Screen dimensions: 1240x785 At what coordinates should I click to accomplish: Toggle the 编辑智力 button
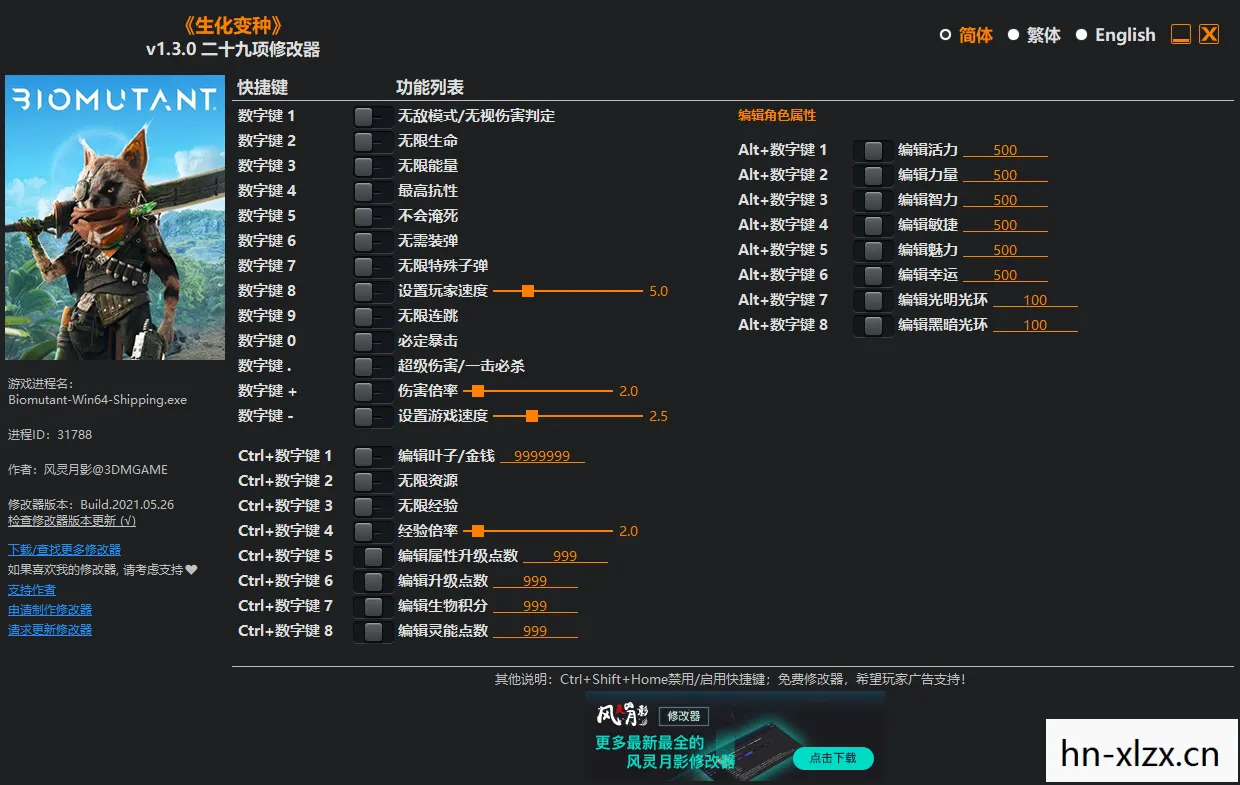[873, 200]
